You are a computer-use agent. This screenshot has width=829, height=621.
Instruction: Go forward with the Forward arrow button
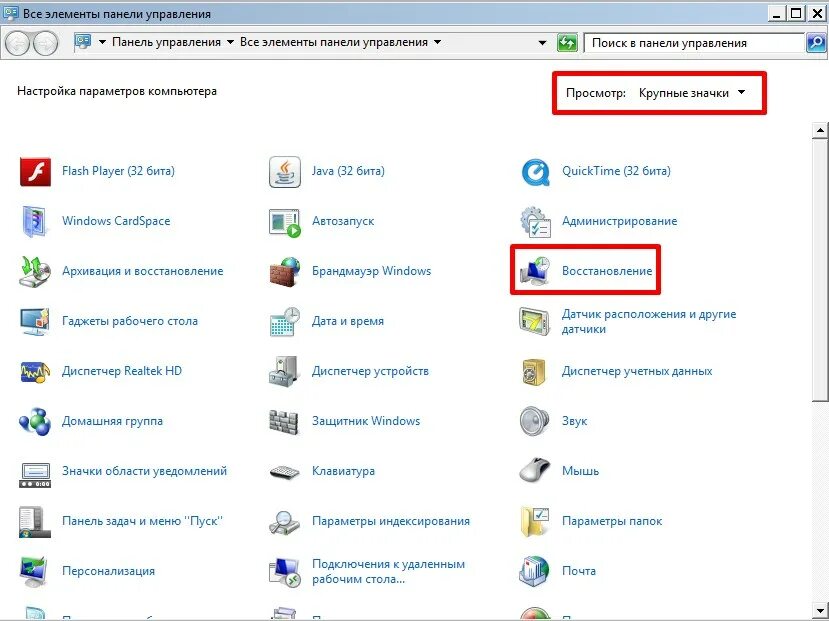click(x=46, y=43)
